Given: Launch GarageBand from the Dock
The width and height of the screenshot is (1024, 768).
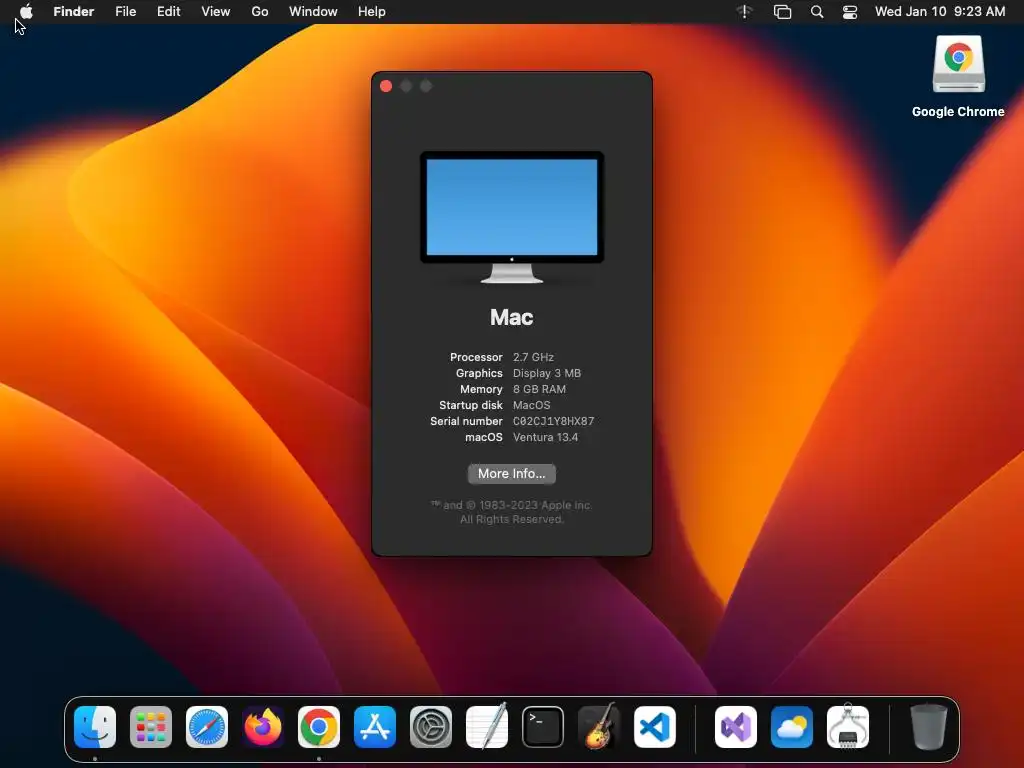Looking at the screenshot, I should (598, 726).
